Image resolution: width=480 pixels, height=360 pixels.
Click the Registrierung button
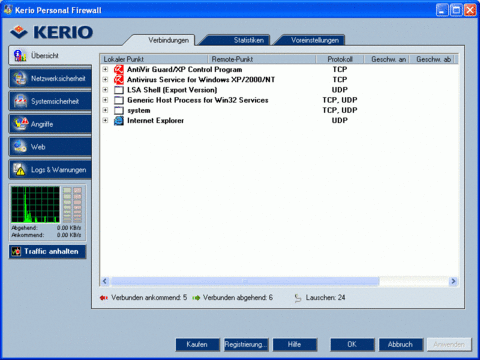point(246,345)
